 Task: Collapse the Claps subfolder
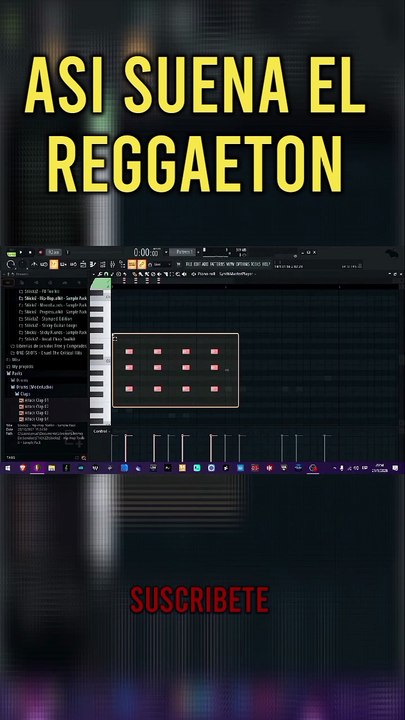coord(23,394)
